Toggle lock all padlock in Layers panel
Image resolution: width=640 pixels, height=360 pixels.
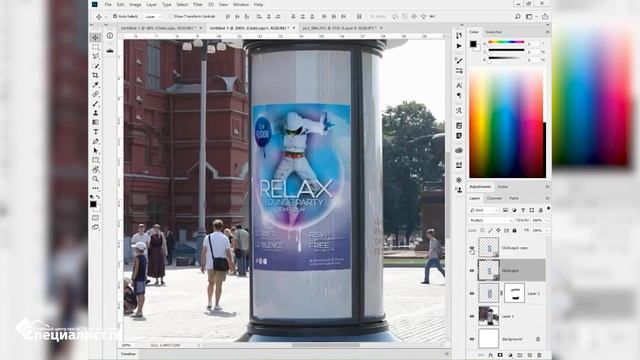(514, 231)
